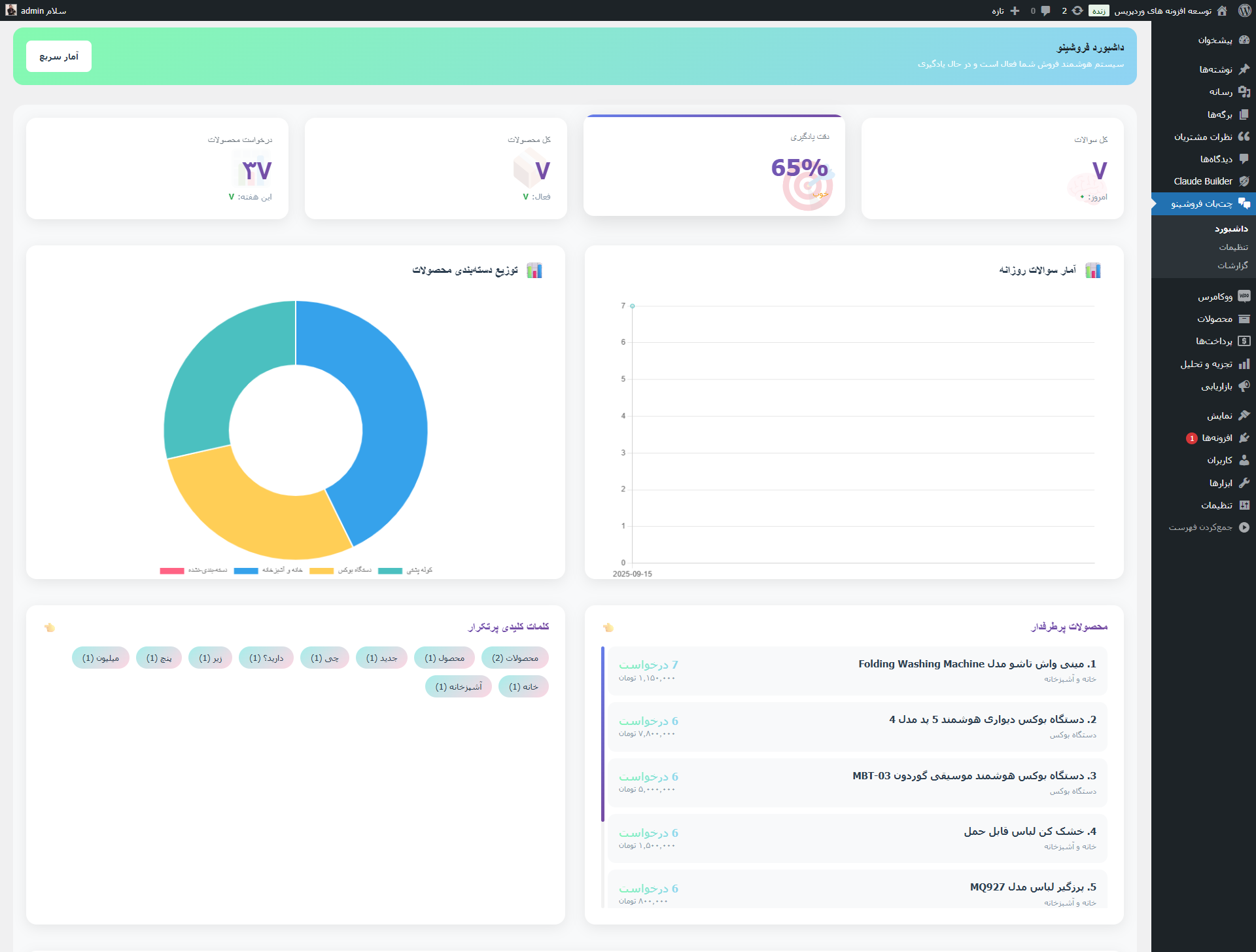Click the WooCommerce (ووکامرس) sidebar icon
Image resolution: width=1256 pixels, height=952 pixels.
(1244, 296)
